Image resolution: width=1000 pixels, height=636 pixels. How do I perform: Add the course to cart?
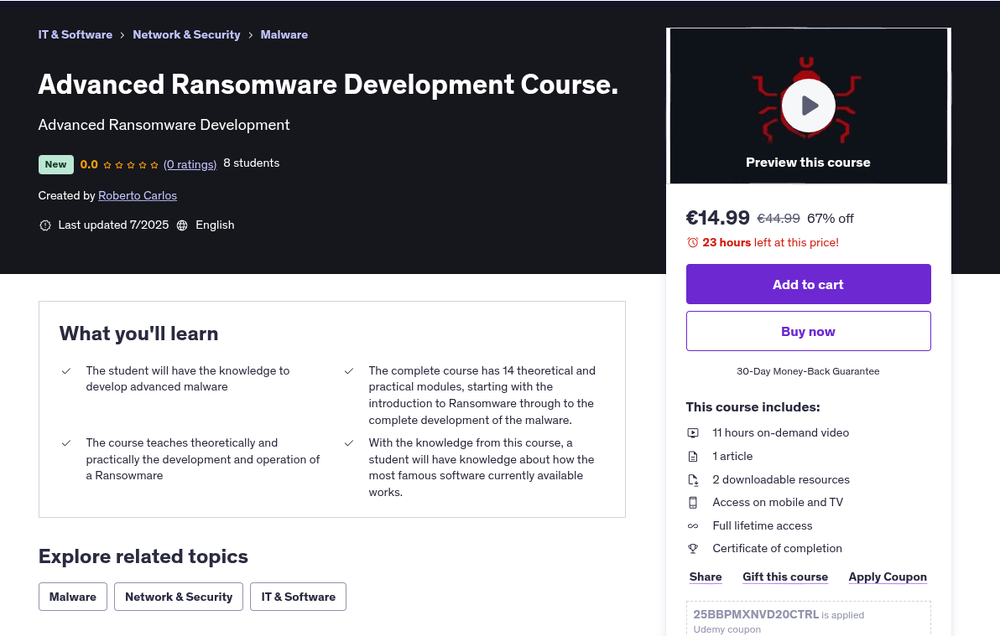(x=808, y=283)
